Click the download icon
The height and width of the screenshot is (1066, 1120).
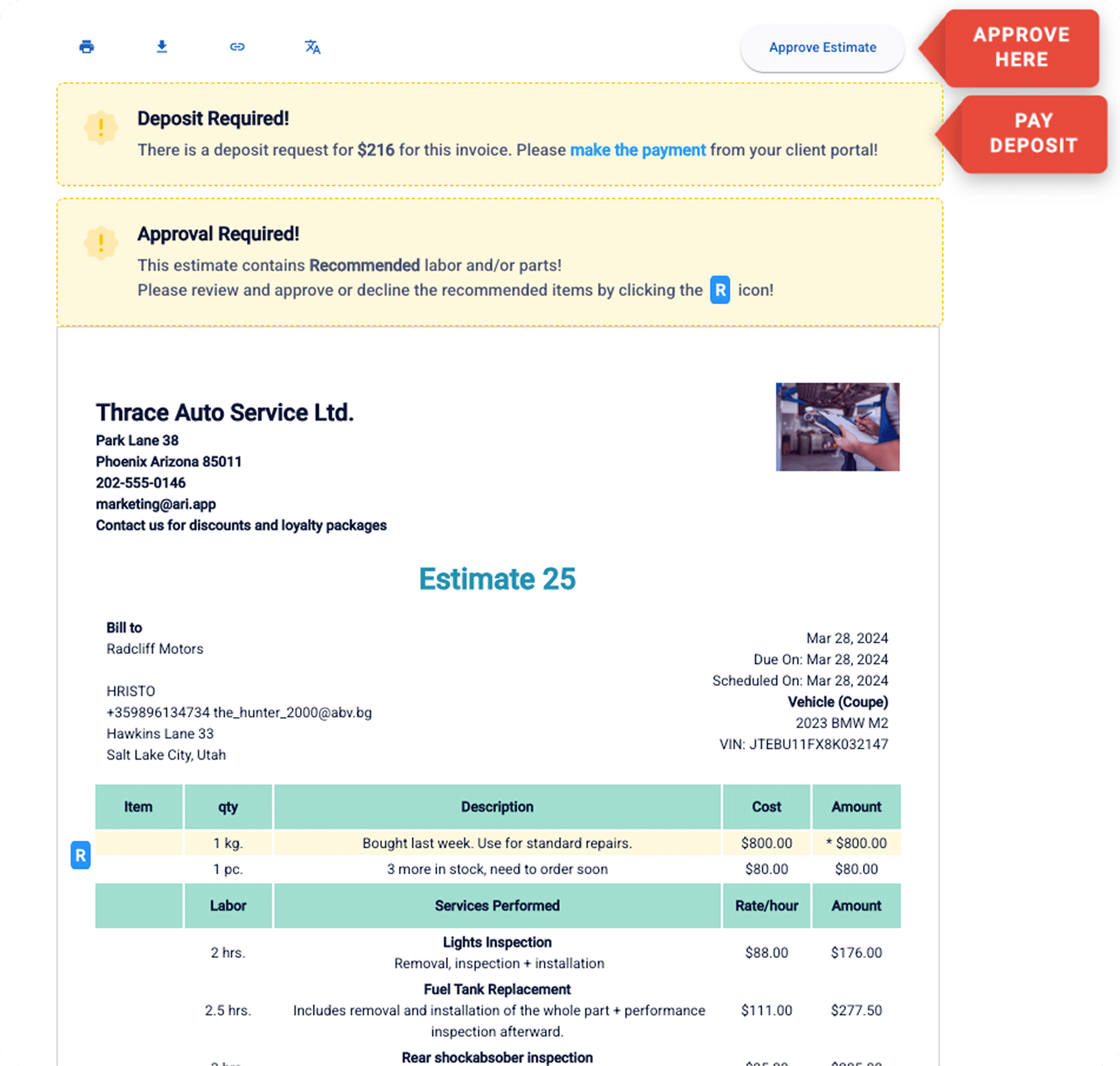(162, 47)
